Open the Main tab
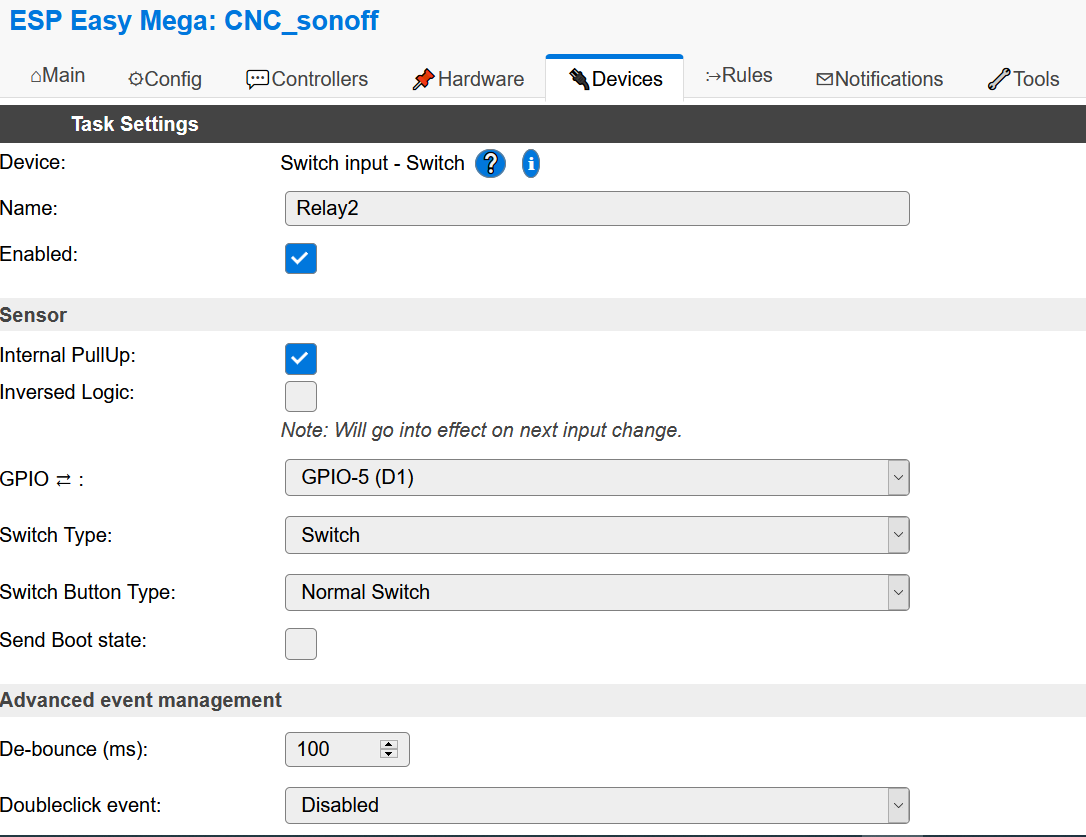 [x=57, y=76]
